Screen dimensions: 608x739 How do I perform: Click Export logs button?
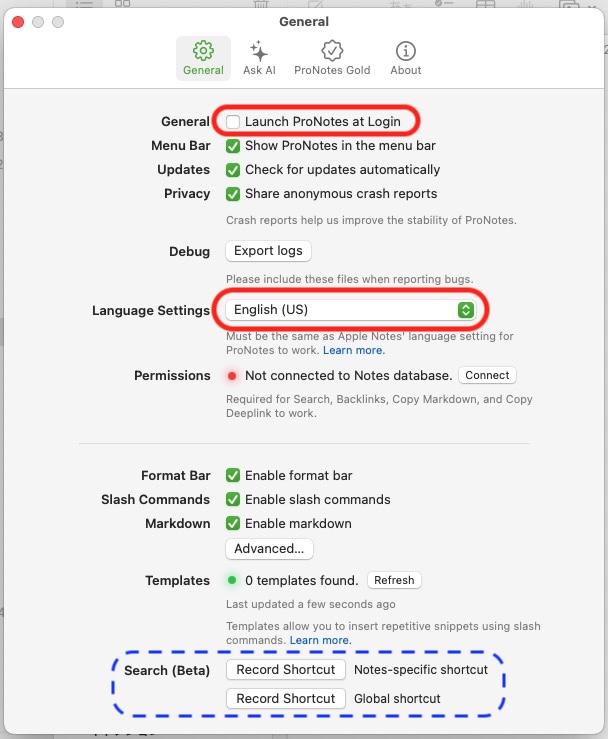[x=268, y=251]
